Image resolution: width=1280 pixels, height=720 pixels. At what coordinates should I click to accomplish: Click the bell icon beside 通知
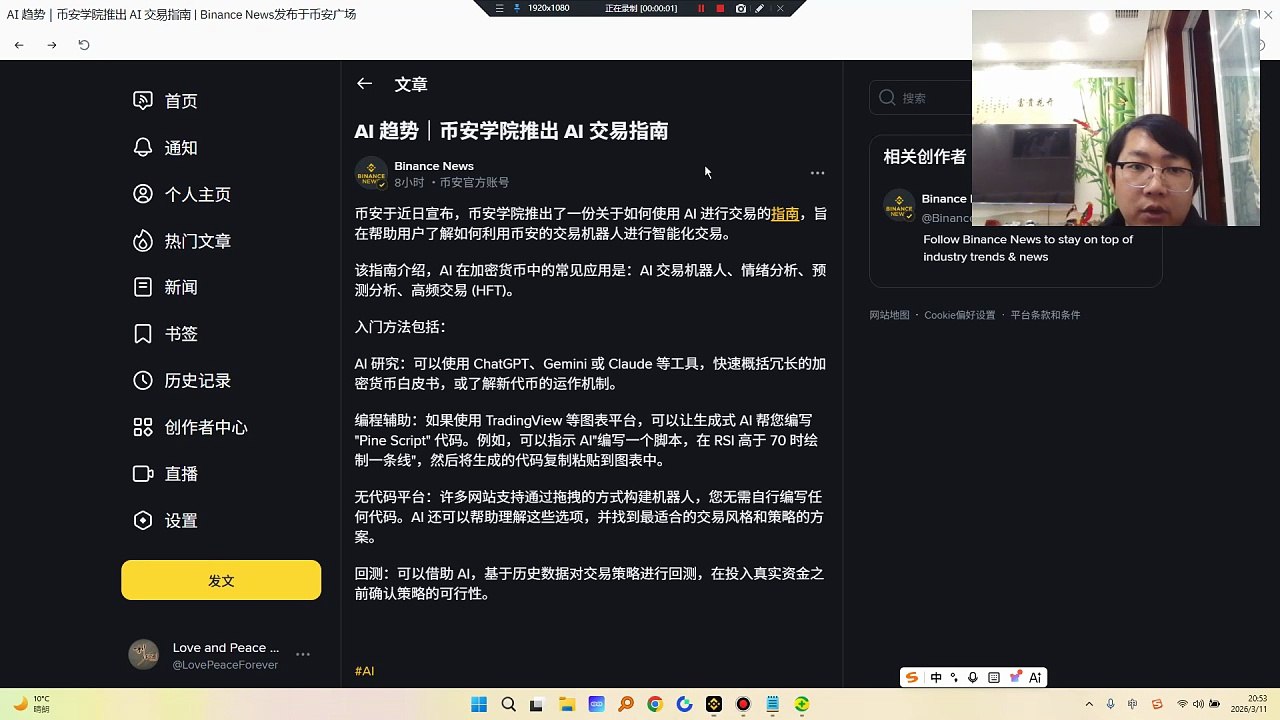coord(143,147)
